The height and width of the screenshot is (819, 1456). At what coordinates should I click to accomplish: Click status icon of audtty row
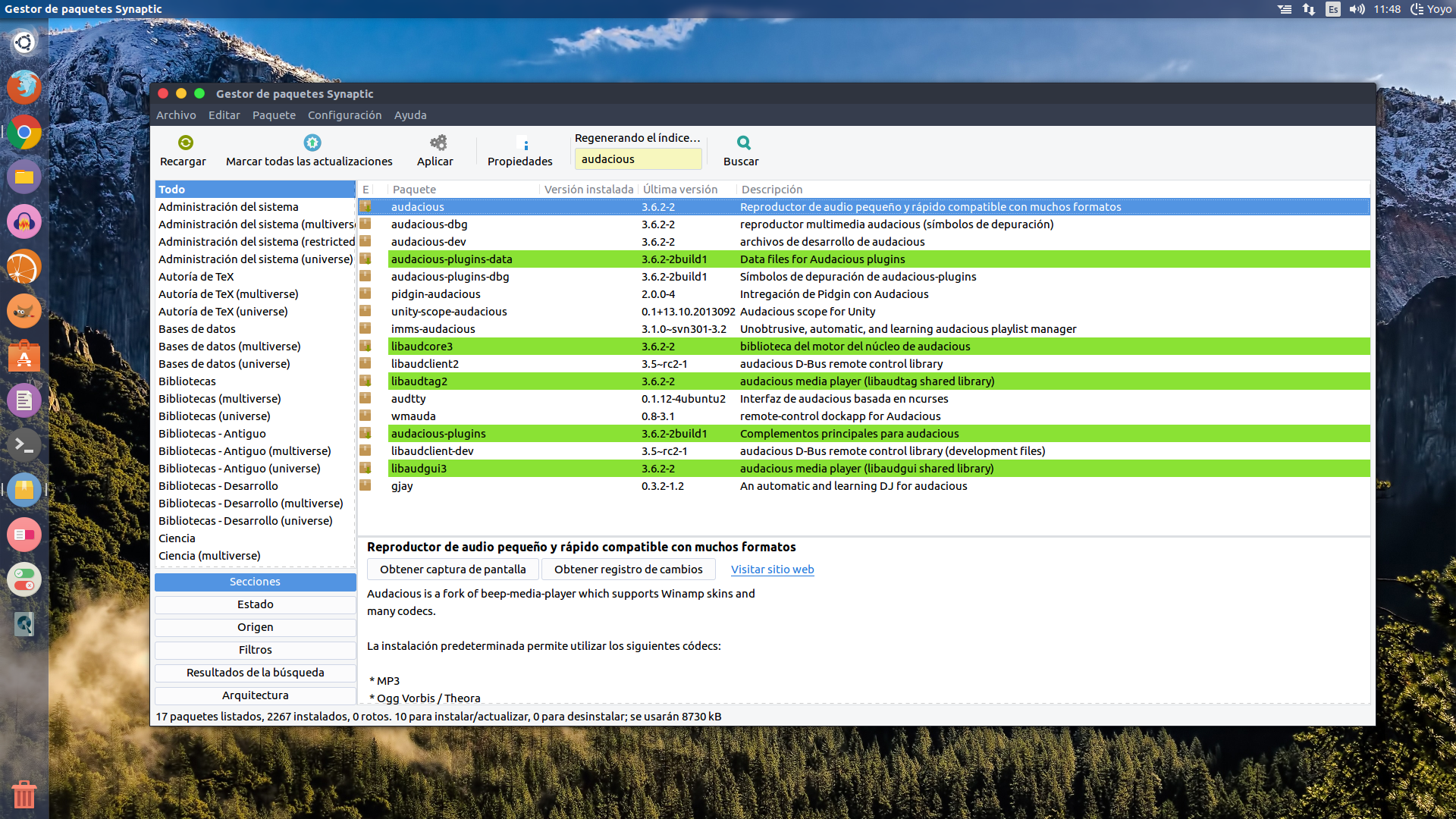366,398
